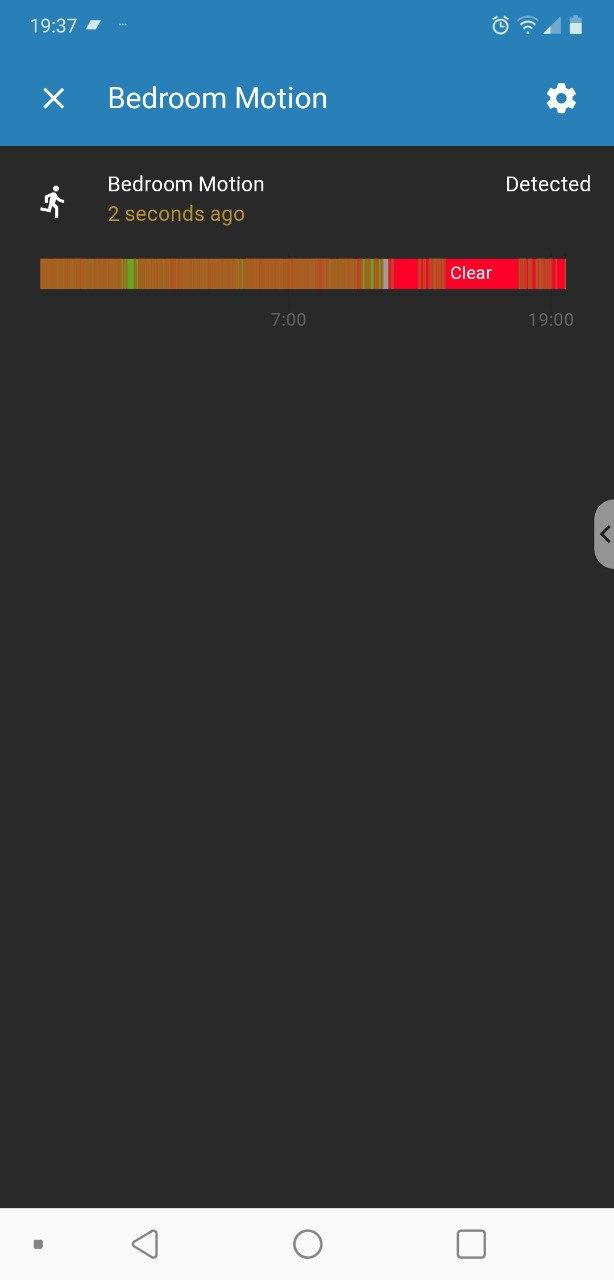Open the settings gear for Bedroom Motion

(x=561, y=98)
